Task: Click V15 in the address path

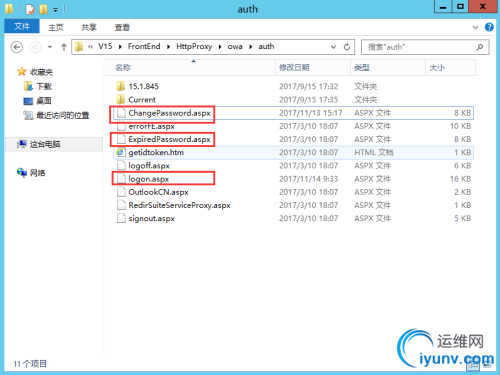Action: pos(105,46)
